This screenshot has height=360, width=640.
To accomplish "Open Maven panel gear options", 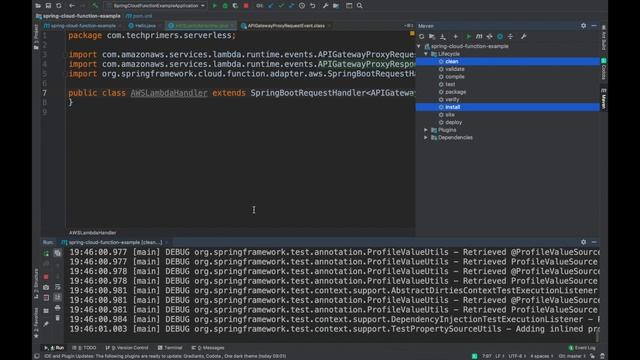I will 584,26.
